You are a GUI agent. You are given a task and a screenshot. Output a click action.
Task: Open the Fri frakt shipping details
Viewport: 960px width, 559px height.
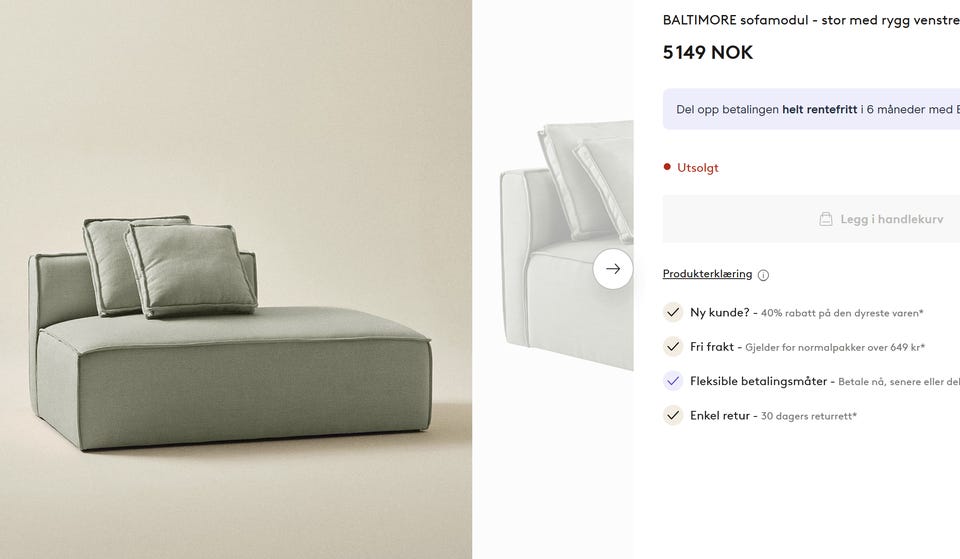(x=807, y=347)
